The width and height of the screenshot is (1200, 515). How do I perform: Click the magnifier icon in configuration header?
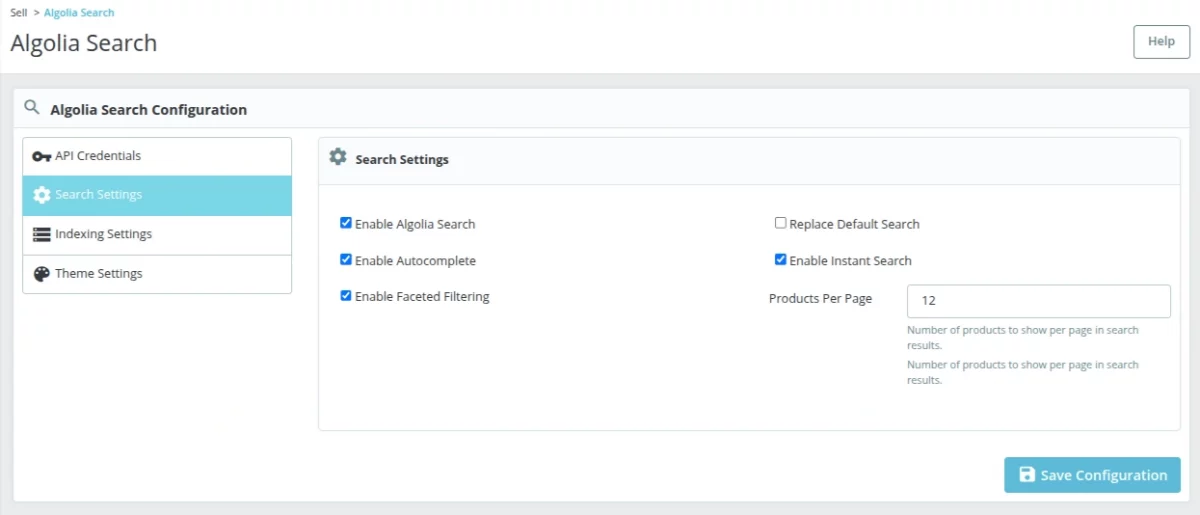click(32, 107)
